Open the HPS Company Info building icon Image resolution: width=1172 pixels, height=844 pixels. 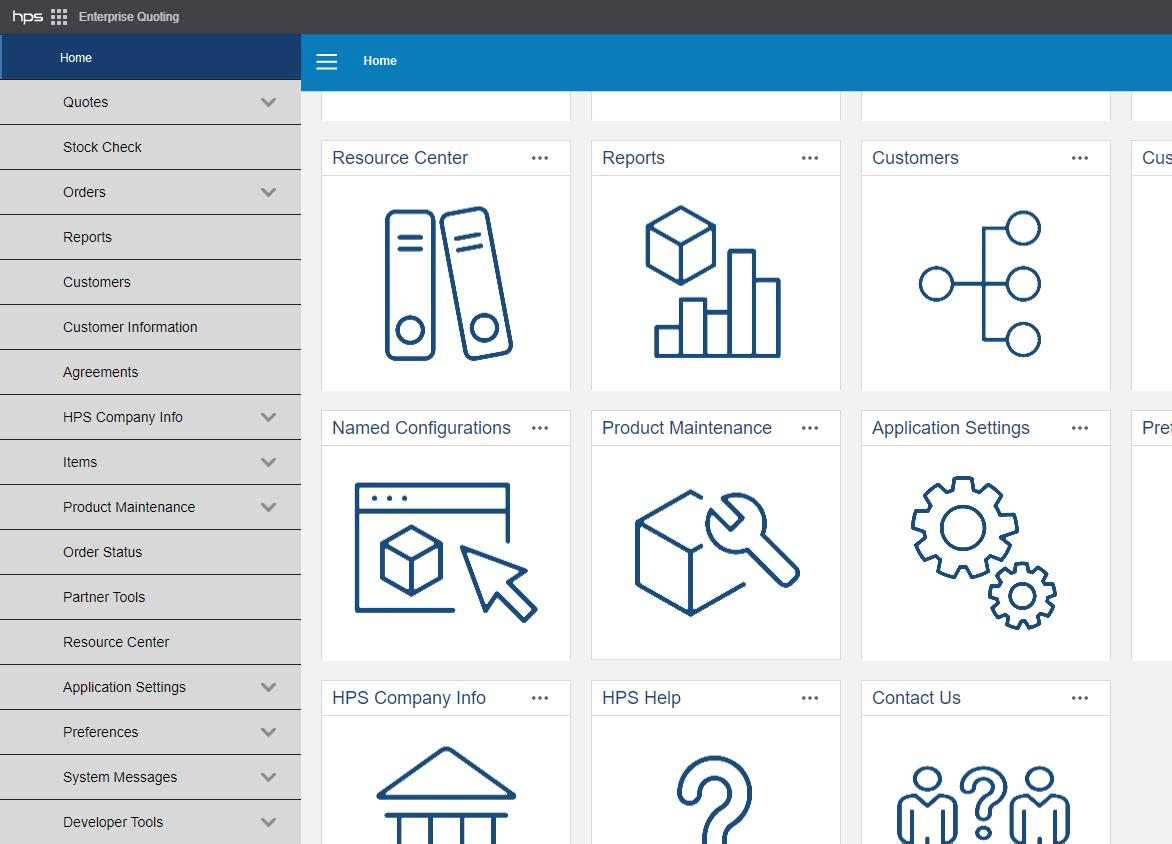[446, 795]
